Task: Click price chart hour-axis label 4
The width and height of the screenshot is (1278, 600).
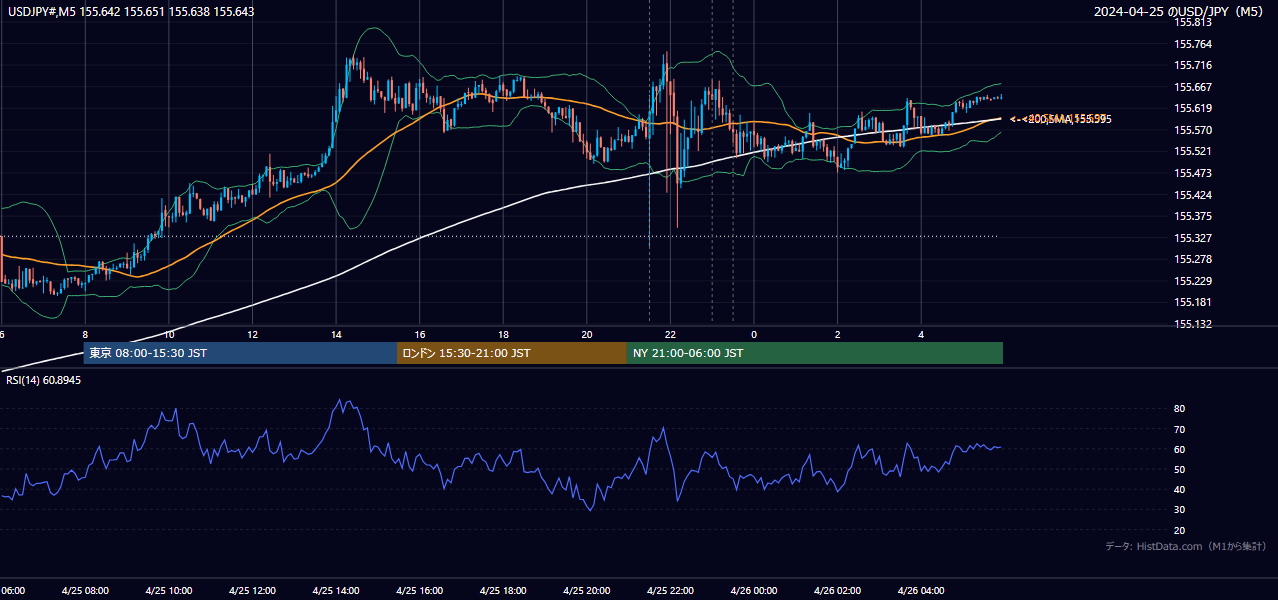Action: [x=921, y=334]
